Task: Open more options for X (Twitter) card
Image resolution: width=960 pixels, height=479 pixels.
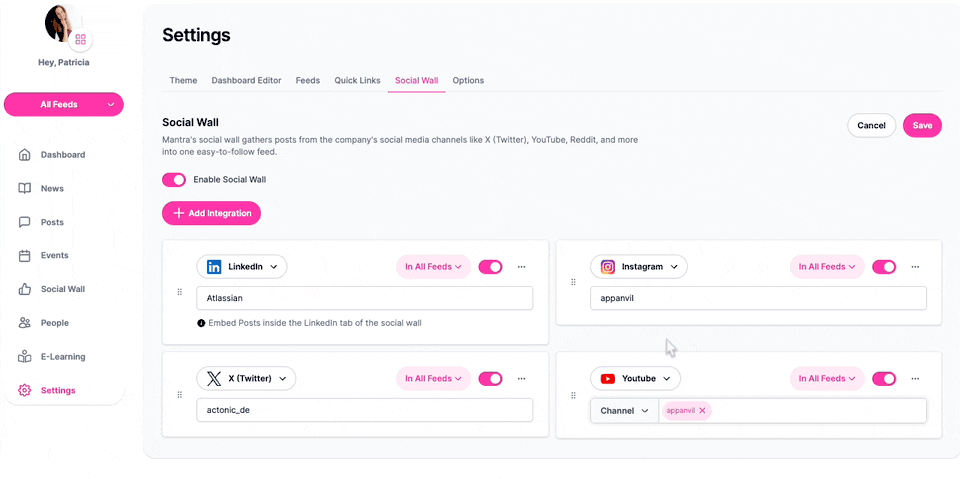Action: [522, 379]
